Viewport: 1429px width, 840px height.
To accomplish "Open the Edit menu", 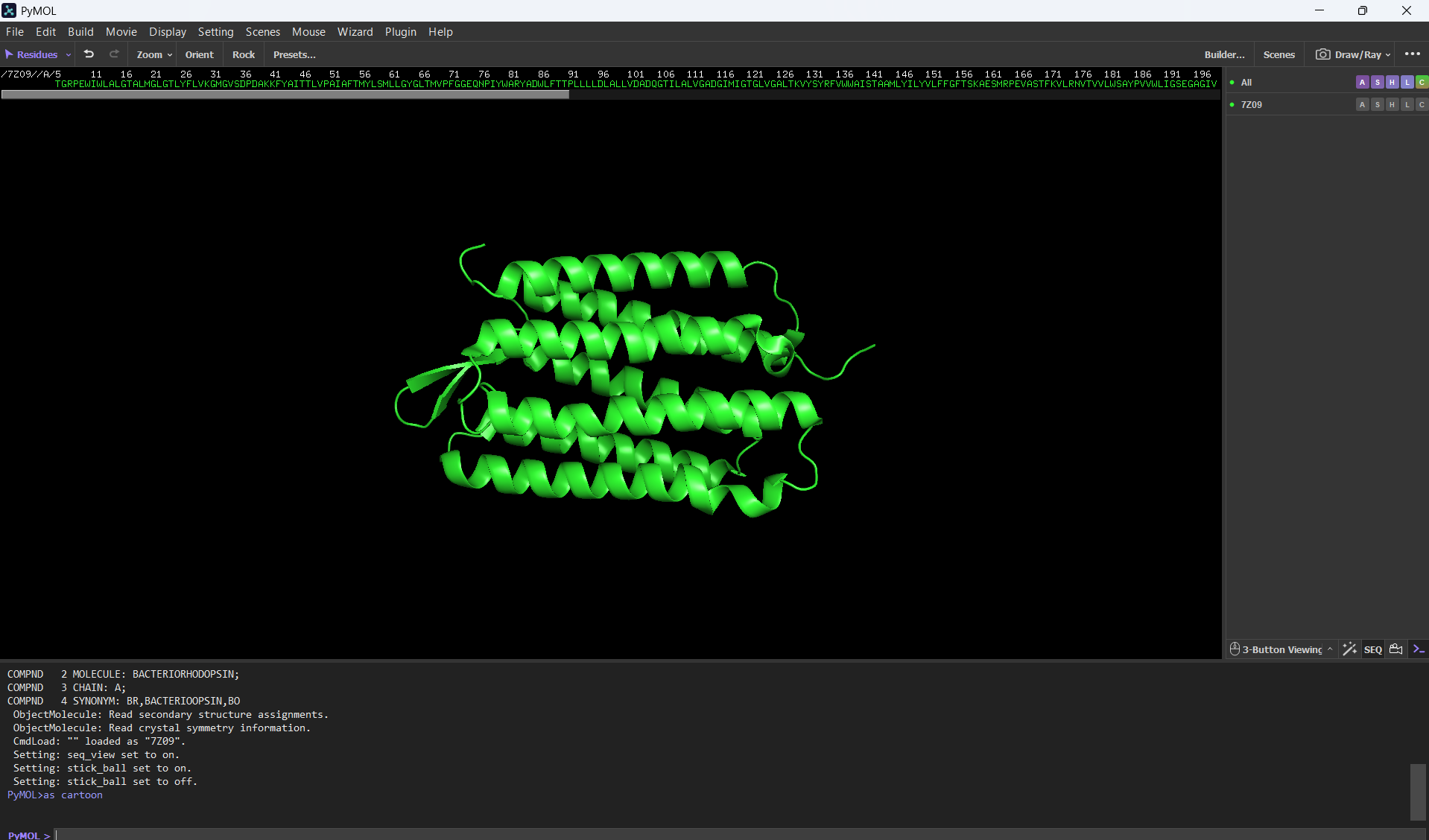I will tap(45, 32).
